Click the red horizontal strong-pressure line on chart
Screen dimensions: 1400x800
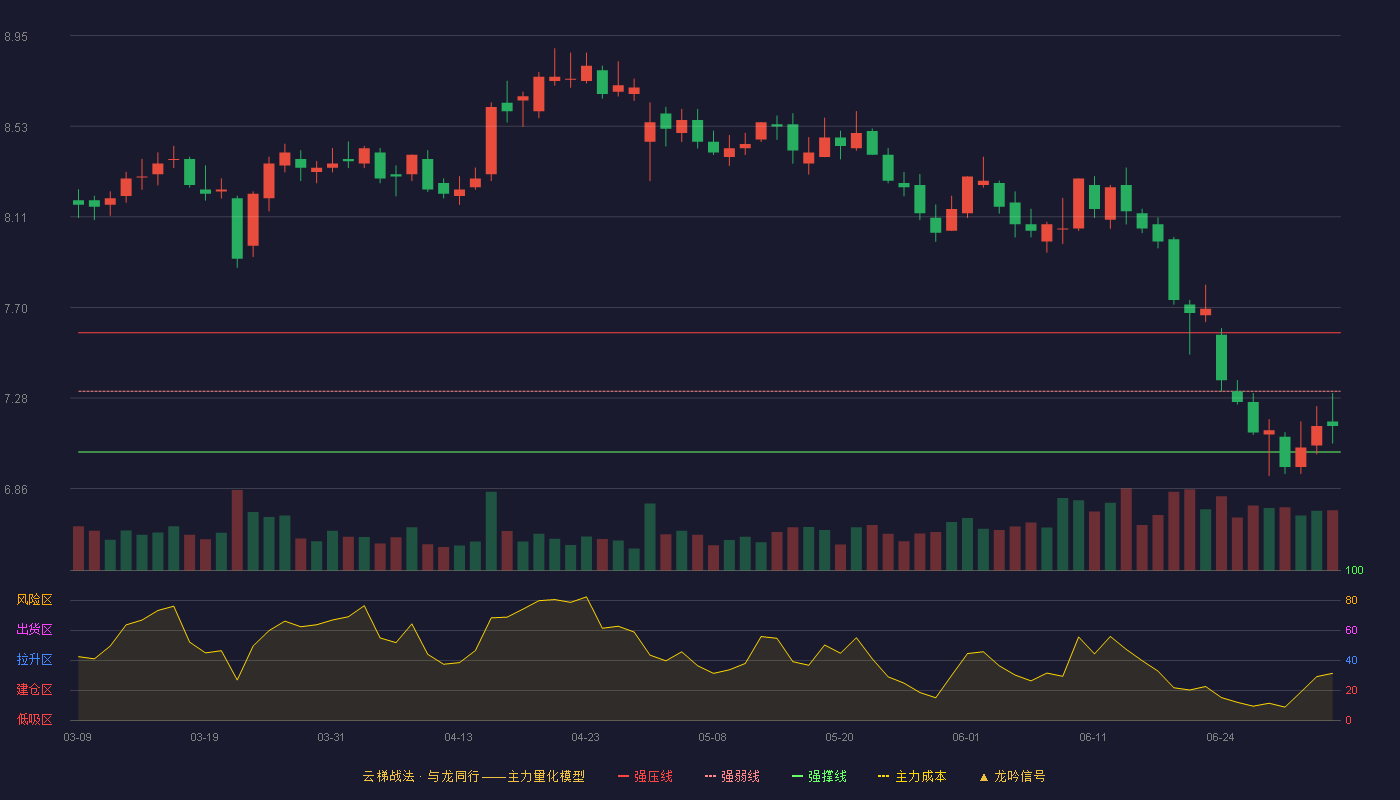coord(709,333)
